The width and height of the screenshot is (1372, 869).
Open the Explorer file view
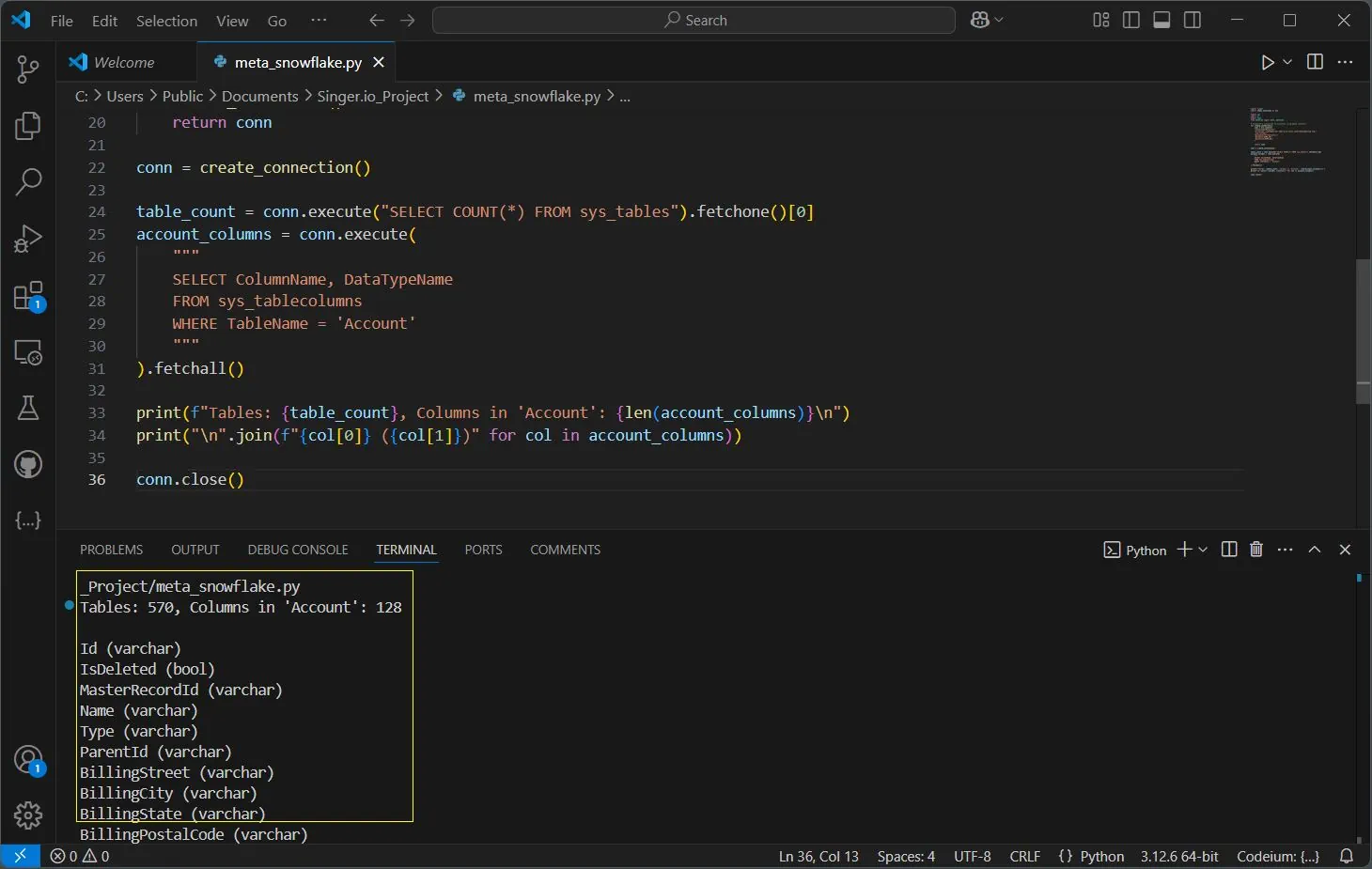click(28, 126)
